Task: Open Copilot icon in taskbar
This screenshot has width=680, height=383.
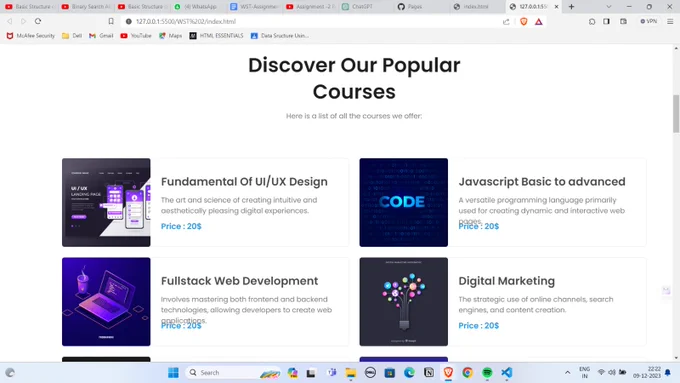Action: 293,373
